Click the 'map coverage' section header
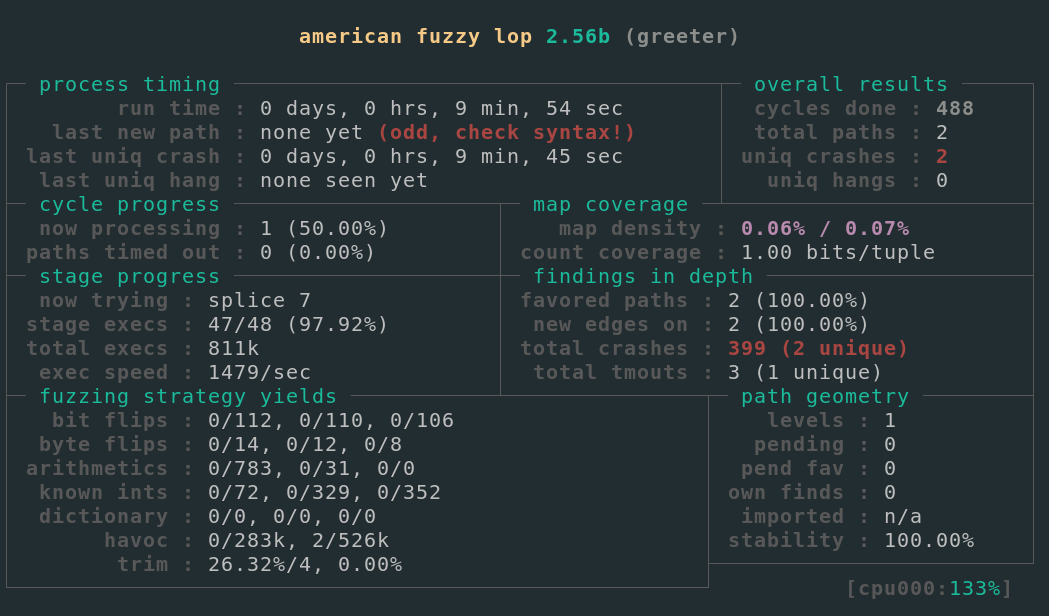 610,205
